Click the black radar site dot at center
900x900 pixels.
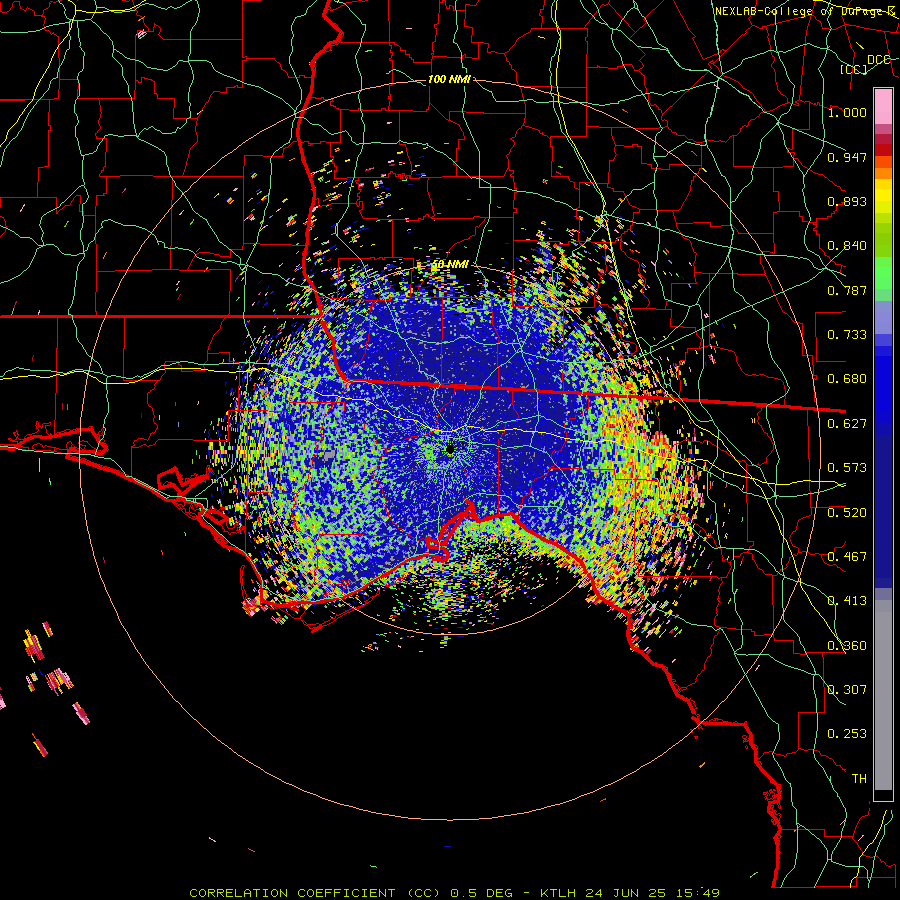(450, 449)
